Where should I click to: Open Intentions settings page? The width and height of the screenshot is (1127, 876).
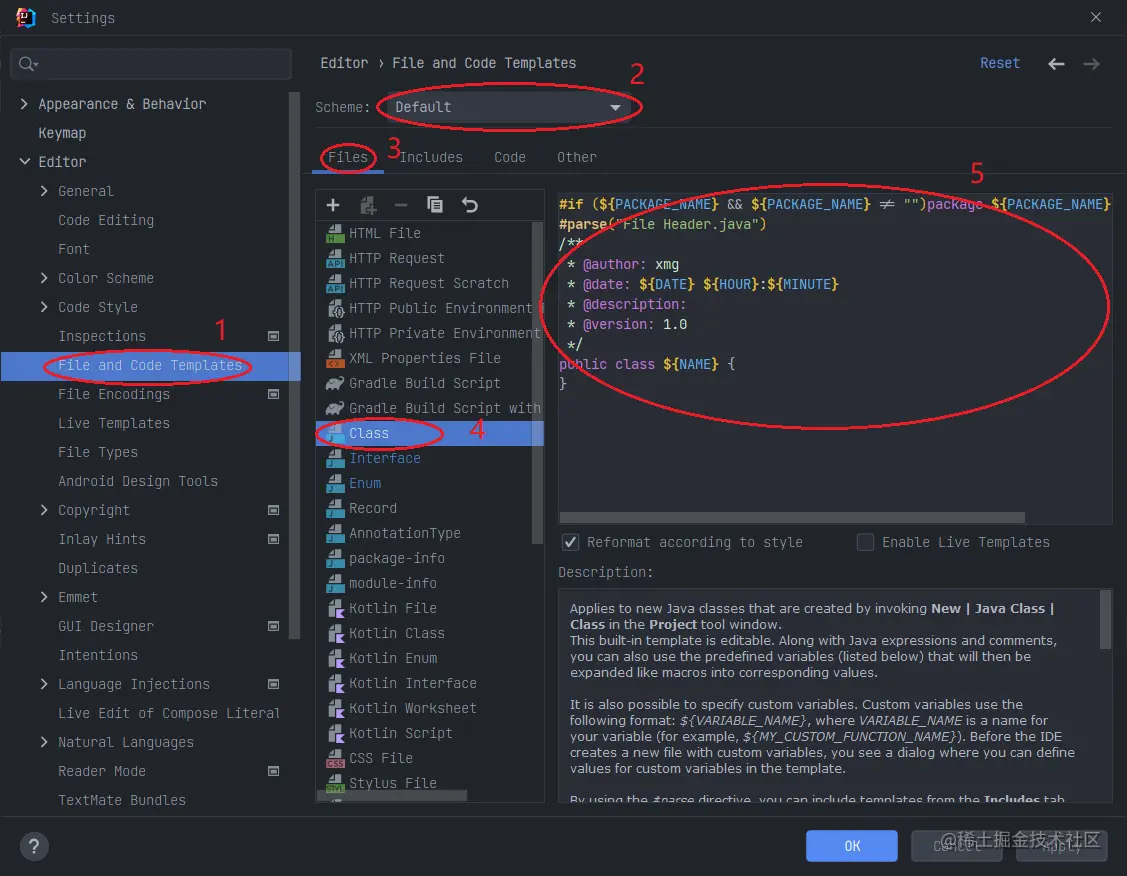coord(98,655)
